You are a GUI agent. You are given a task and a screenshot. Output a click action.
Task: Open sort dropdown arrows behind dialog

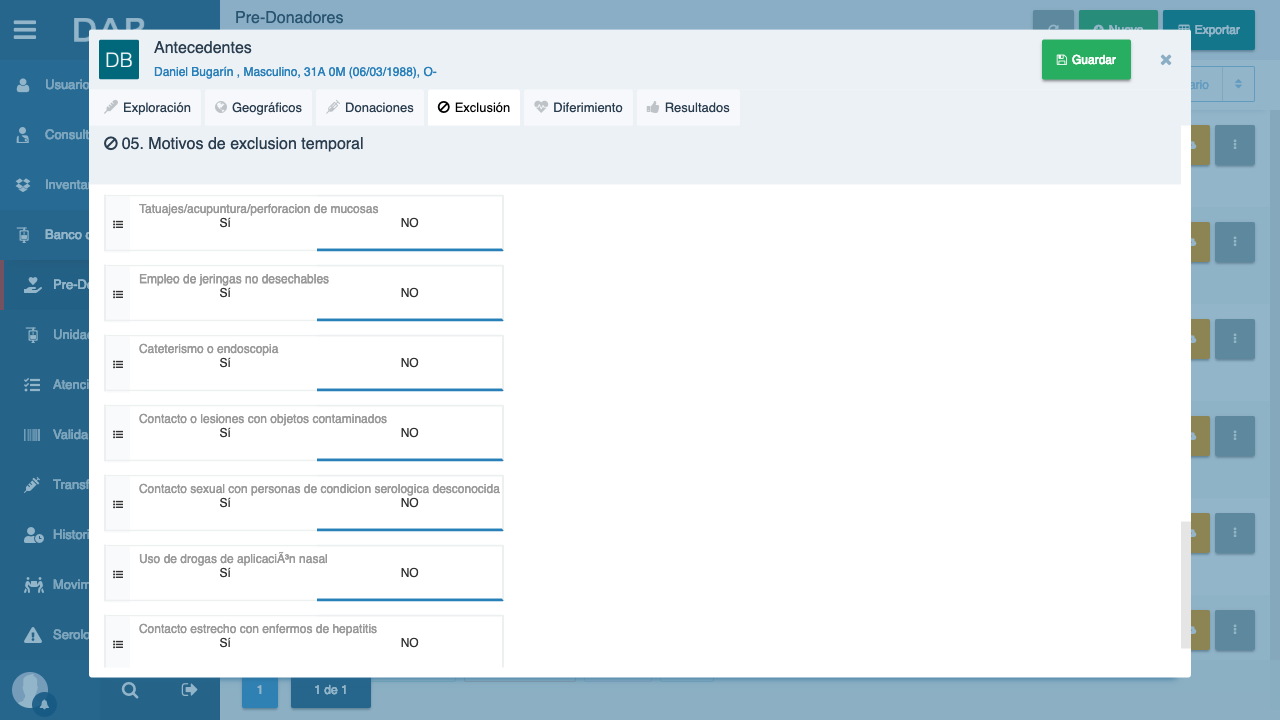click(1238, 85)
